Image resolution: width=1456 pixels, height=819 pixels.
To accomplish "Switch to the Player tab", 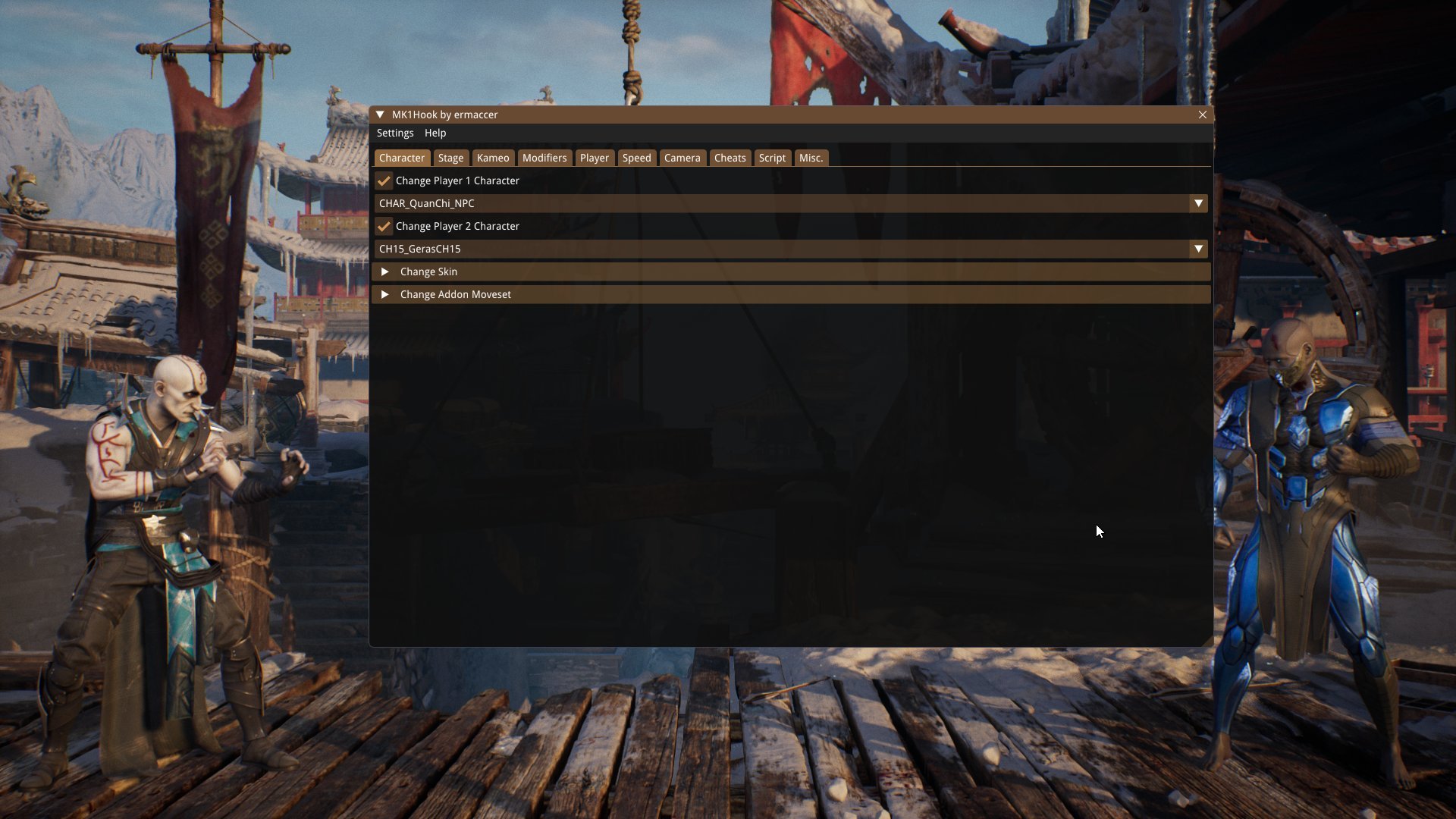I will [594, 158].
